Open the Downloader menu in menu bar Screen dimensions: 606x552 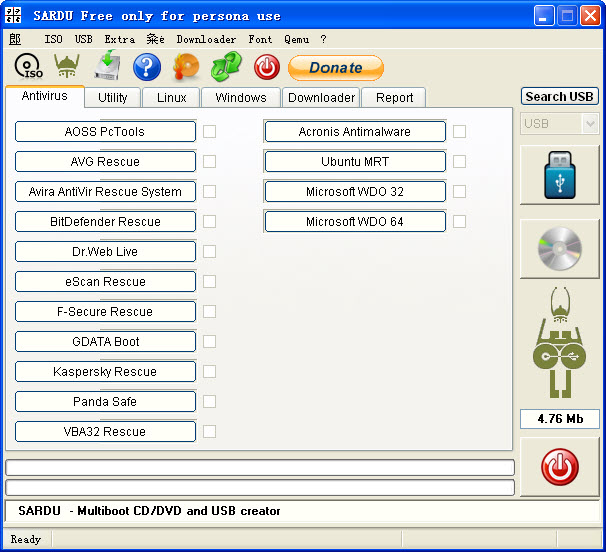point(206,40)
